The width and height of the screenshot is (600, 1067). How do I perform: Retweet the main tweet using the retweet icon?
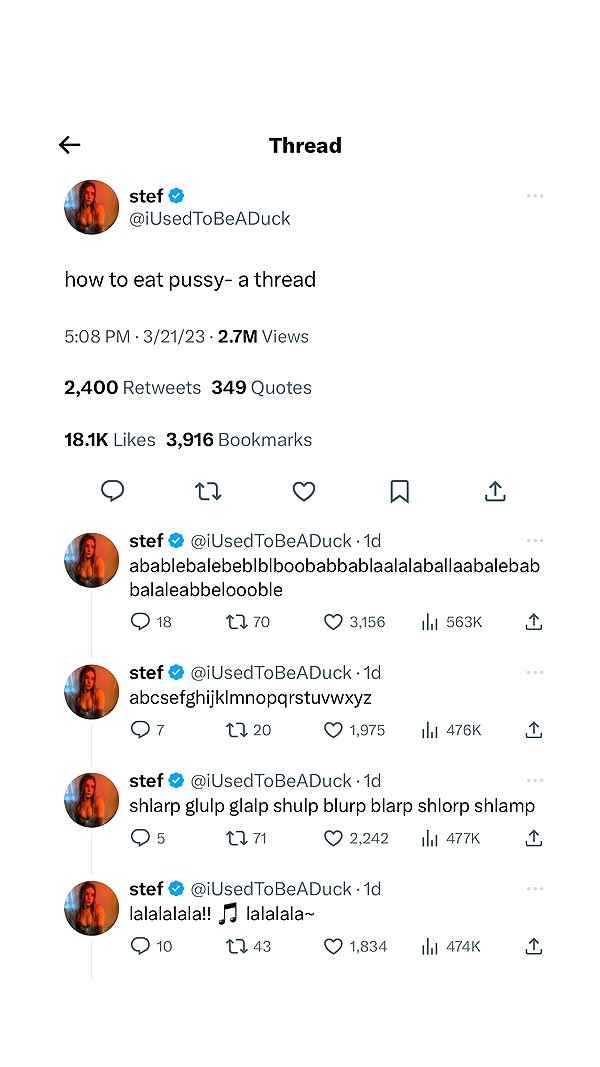[x=208, y=491]
